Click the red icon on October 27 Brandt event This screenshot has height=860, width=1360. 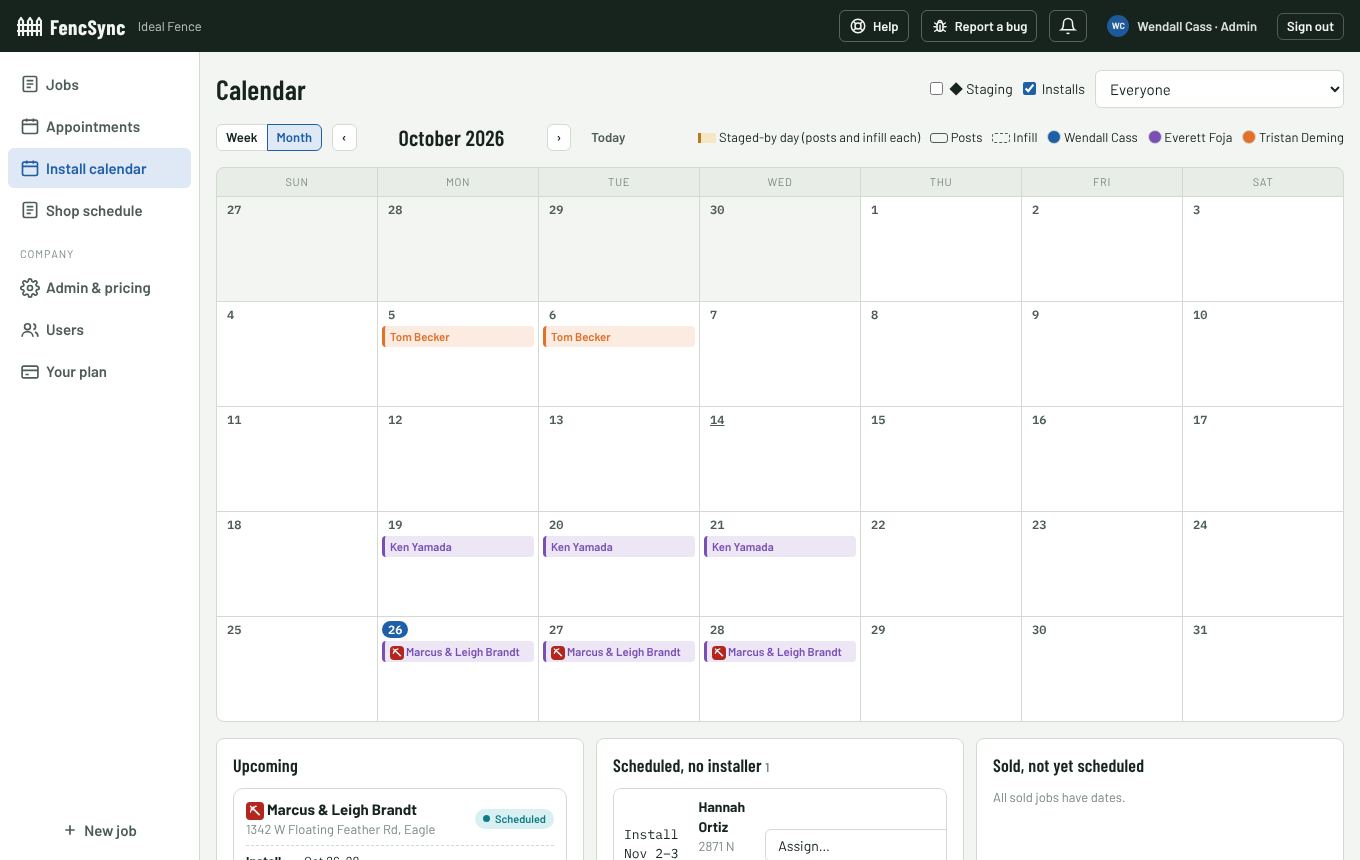click(558, 652)
